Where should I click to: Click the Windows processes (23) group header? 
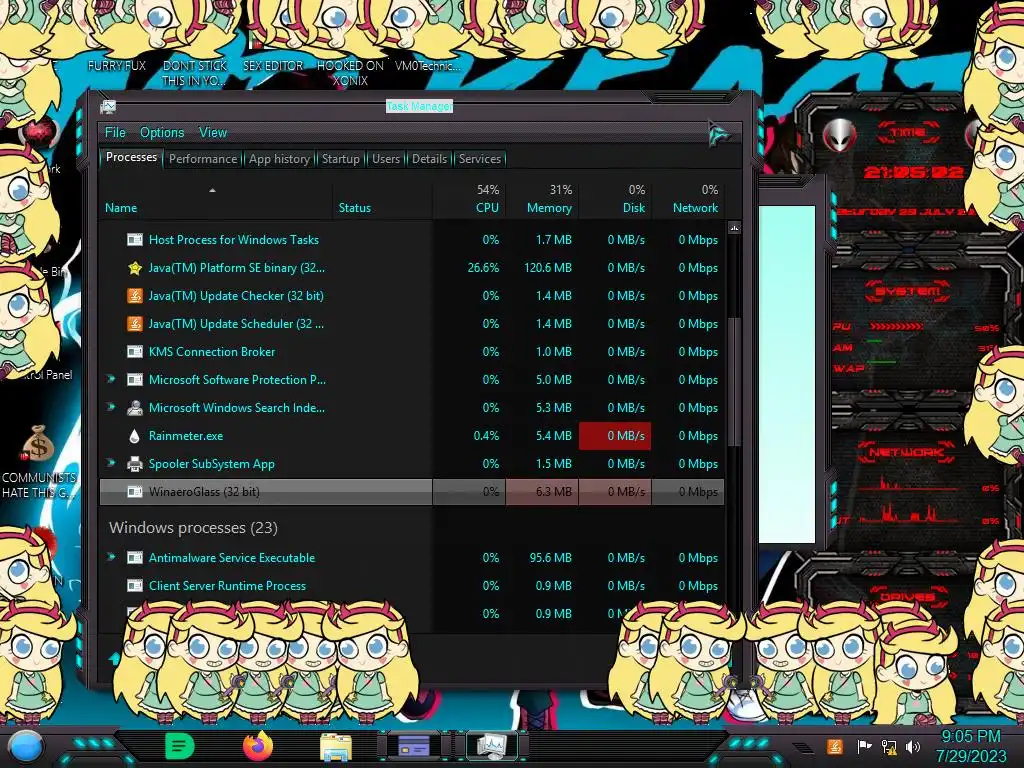[x=193, y=528]
